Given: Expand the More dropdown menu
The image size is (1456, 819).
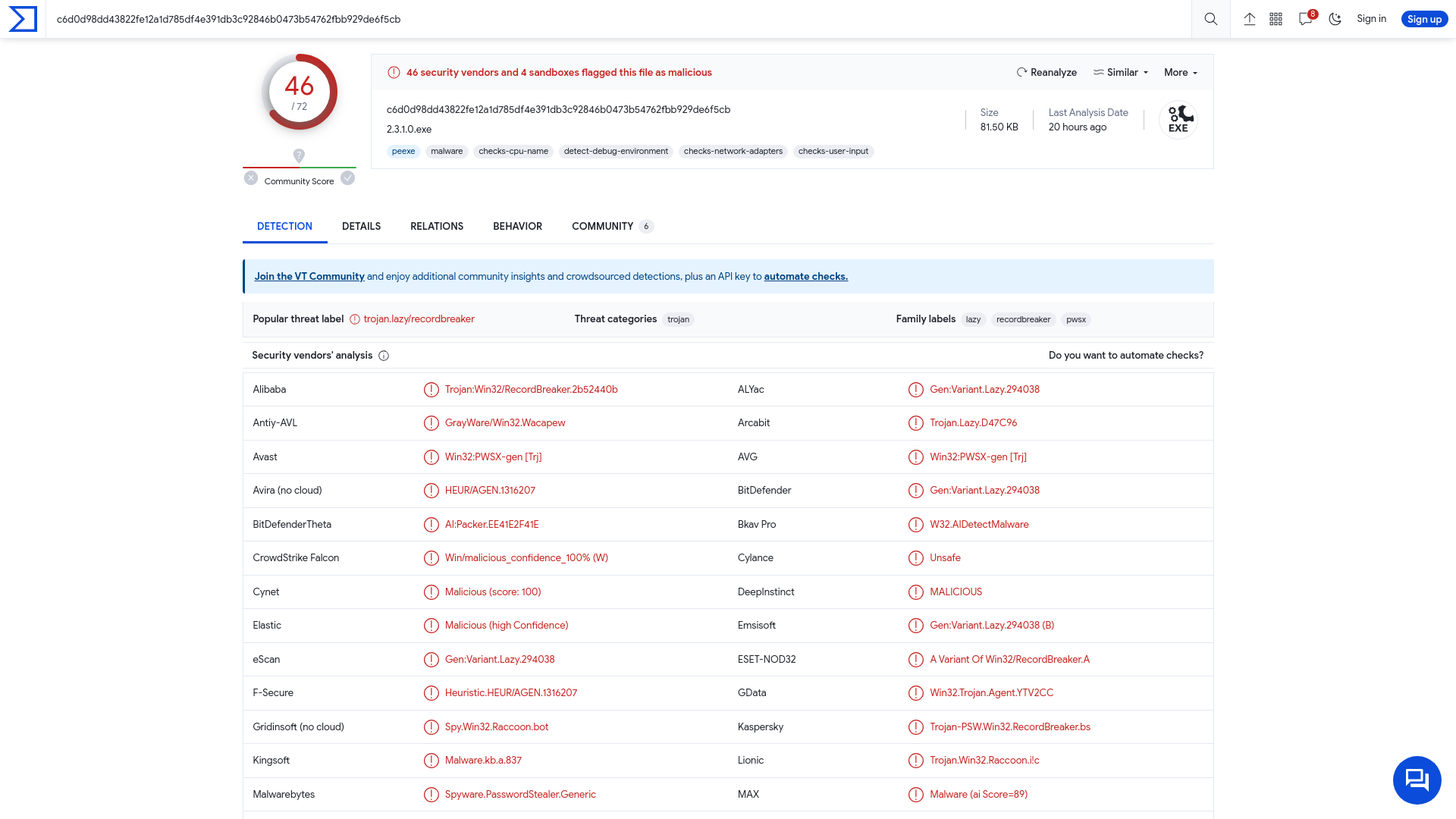Looking at the screenshot, I should [x=1180, y=72].
